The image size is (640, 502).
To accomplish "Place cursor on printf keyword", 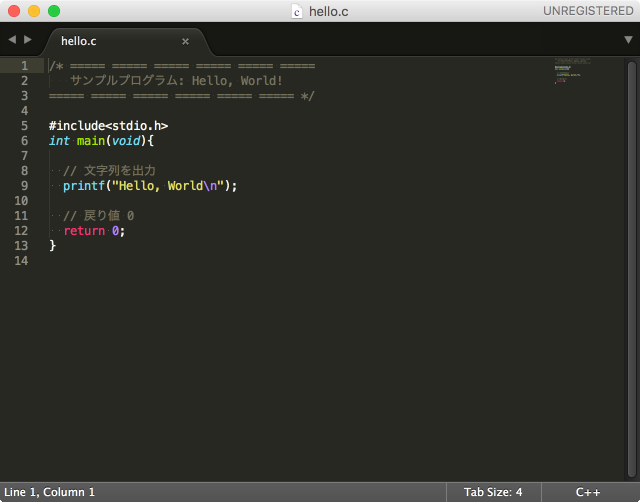I will [84, 186].
